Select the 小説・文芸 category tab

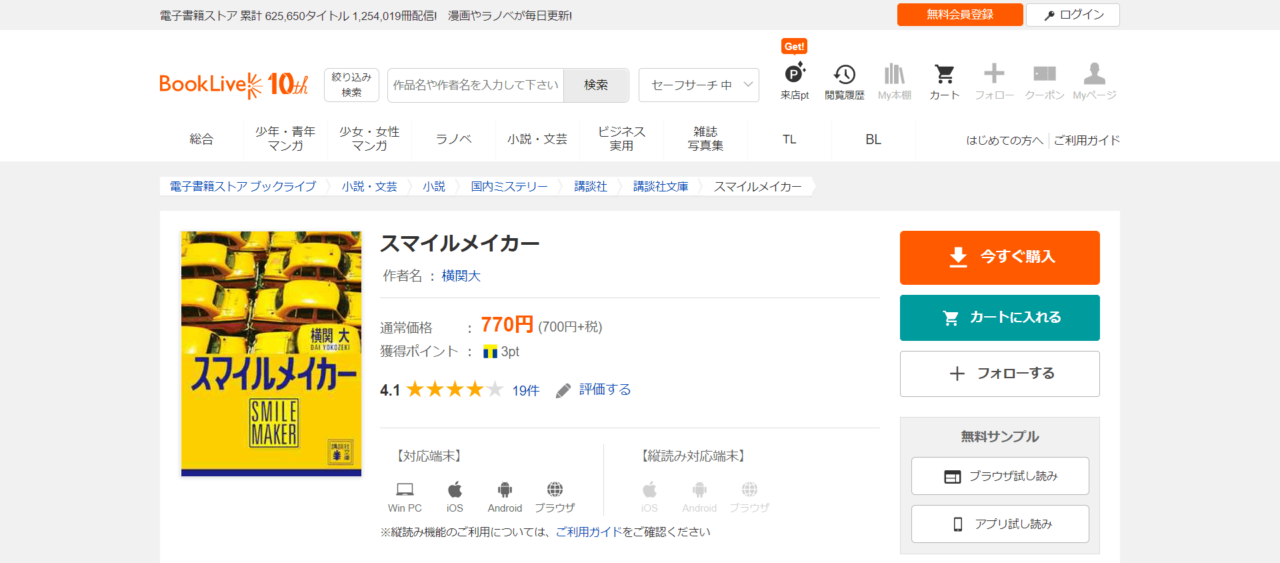pos(537,139)
